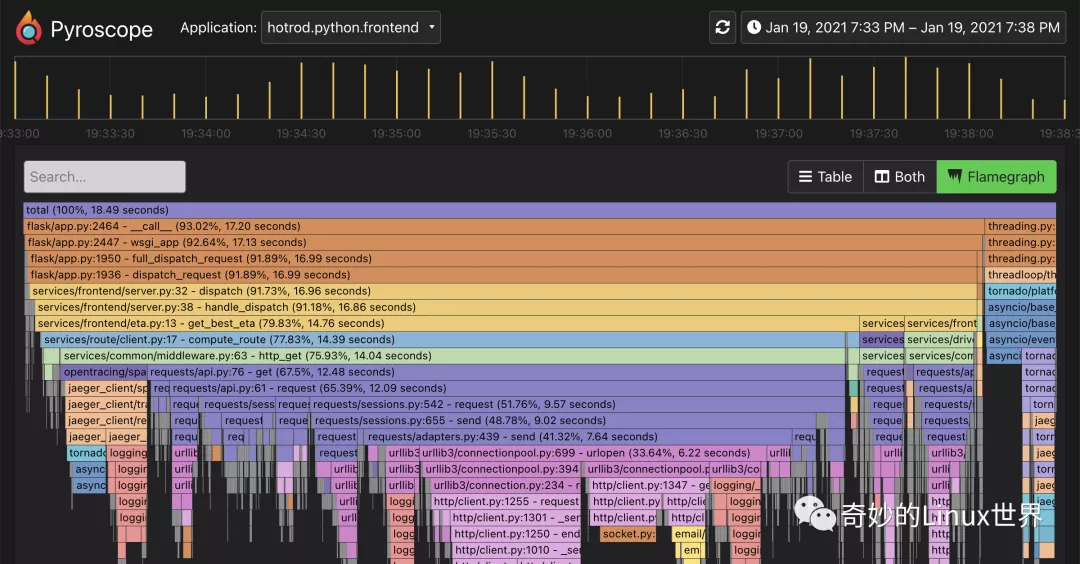Select requests/api.py:61 request frame
This screenshot has width=1080, height=564.
pyautogui.click(x=508, y=388)
